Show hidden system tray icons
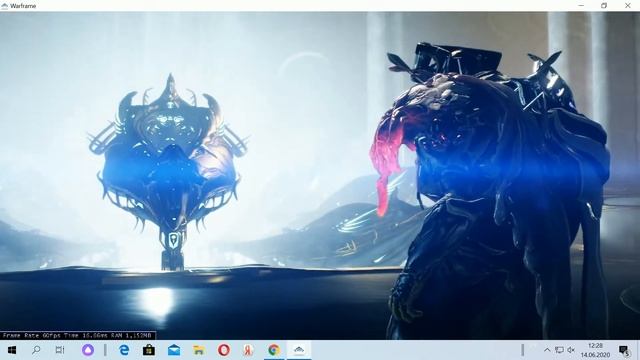The width and height of the screenshot is (640, 360). pyautogui.click(x=547, y=350)
